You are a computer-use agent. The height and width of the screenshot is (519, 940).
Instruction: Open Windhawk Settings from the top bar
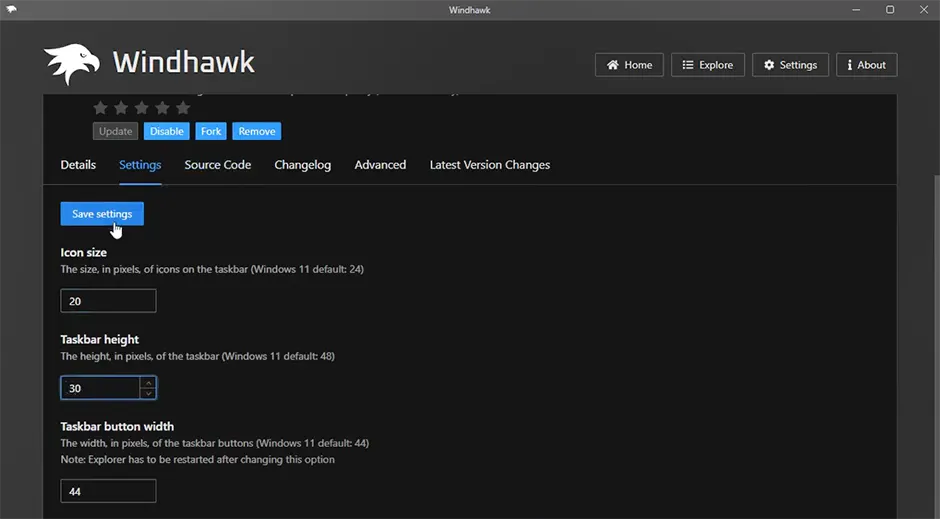(x=789, y=65)
